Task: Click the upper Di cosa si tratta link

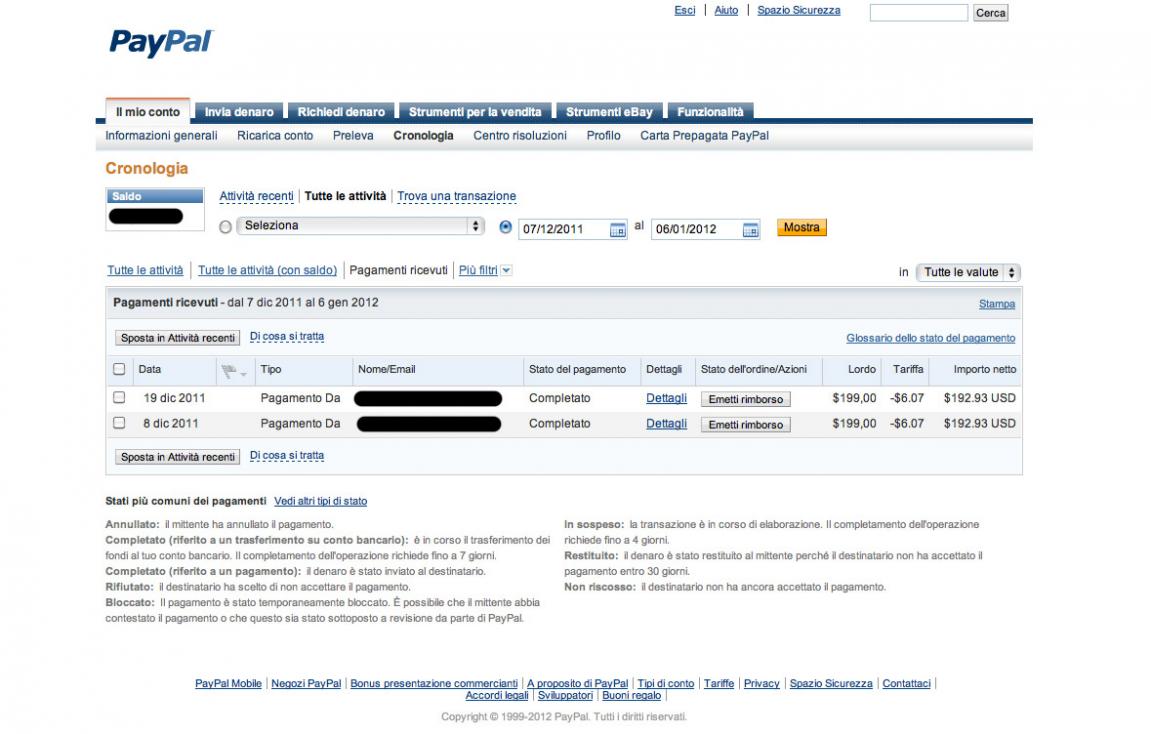Action: [x=287, y=336]
